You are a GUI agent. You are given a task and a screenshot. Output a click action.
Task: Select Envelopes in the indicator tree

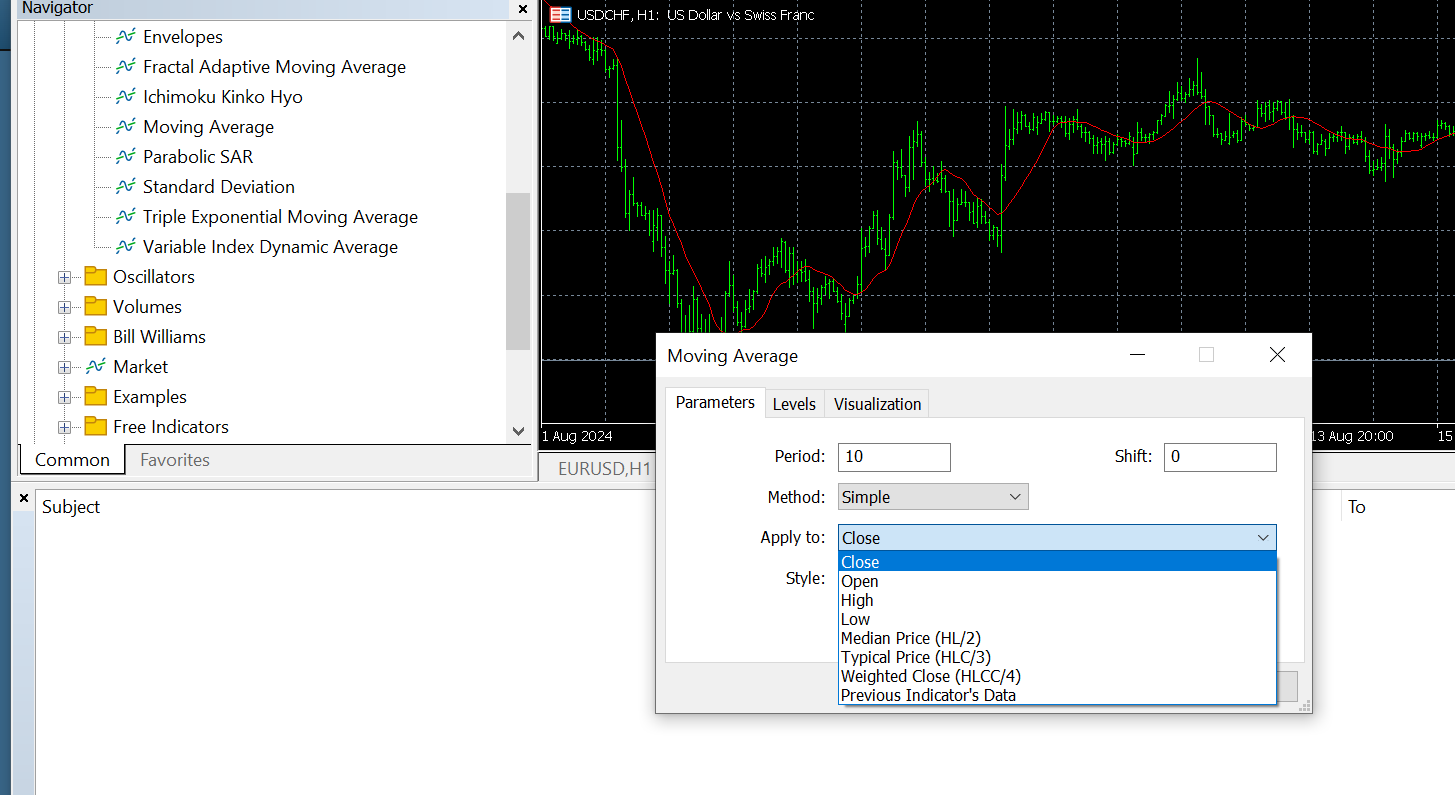(x=183, y=37)
